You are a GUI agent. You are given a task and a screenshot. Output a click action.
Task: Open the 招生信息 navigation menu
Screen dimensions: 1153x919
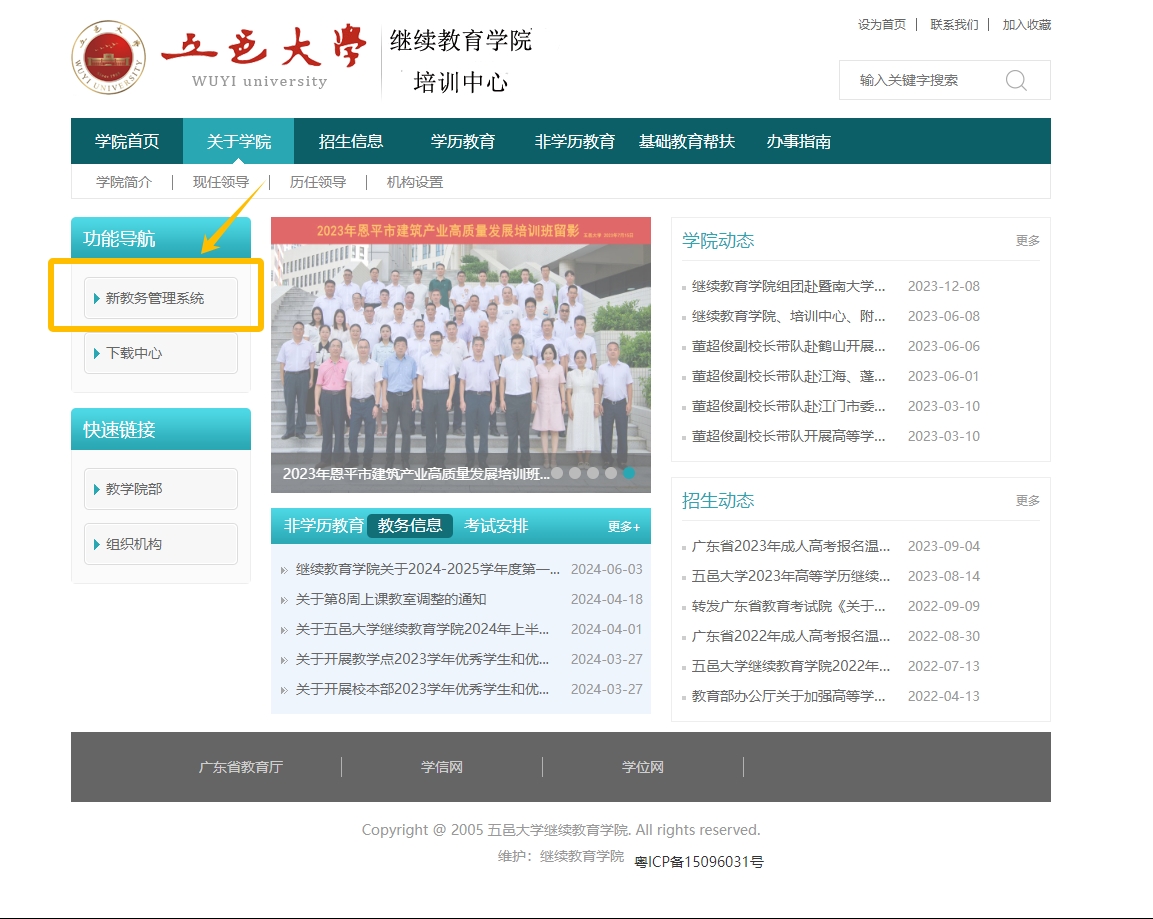click(x=351, y=141)
